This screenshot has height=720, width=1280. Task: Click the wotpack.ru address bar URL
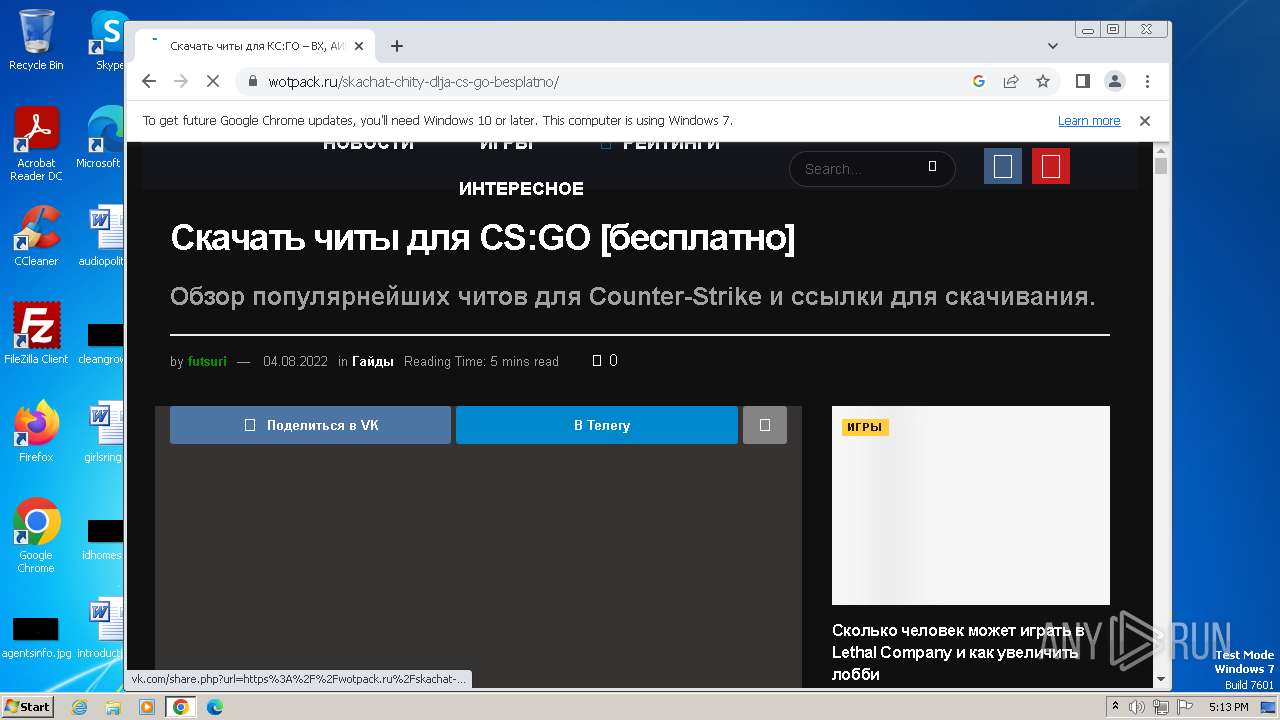413,82
